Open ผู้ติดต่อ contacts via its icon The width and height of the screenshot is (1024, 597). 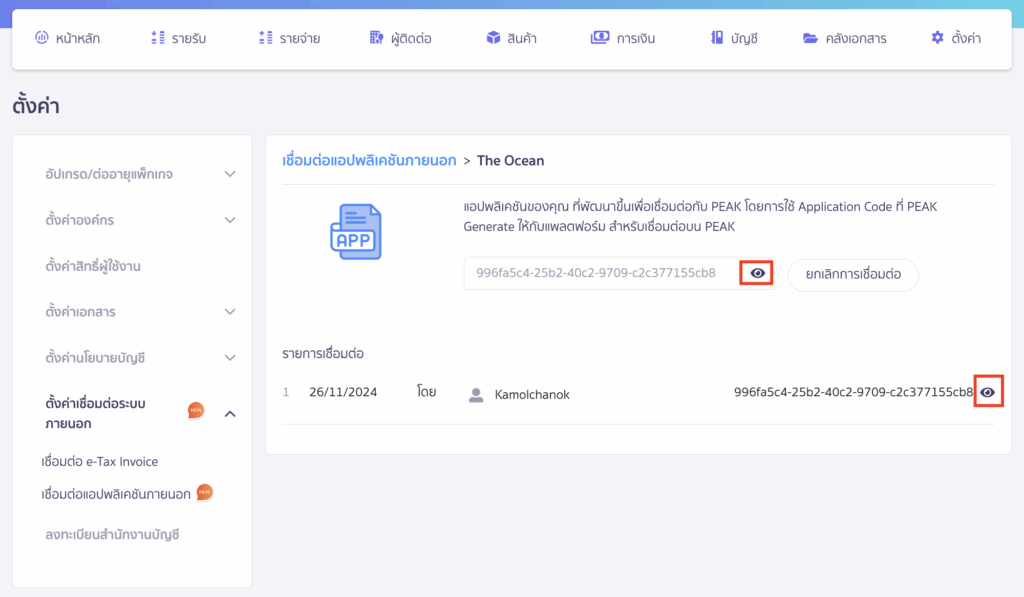(379, 36)
